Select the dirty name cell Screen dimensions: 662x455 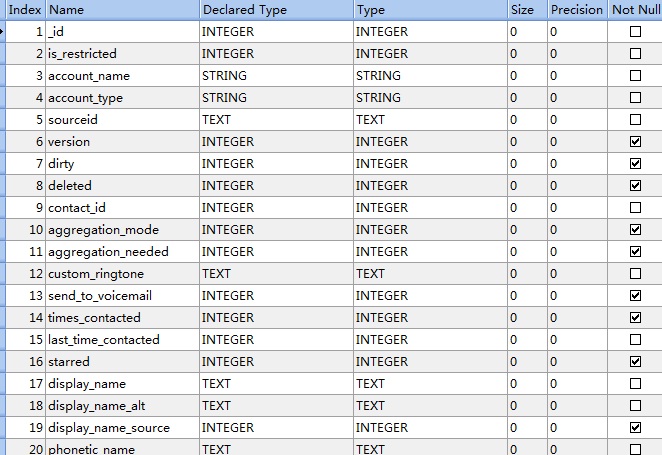pyautogui.click(x=122, y=163)
